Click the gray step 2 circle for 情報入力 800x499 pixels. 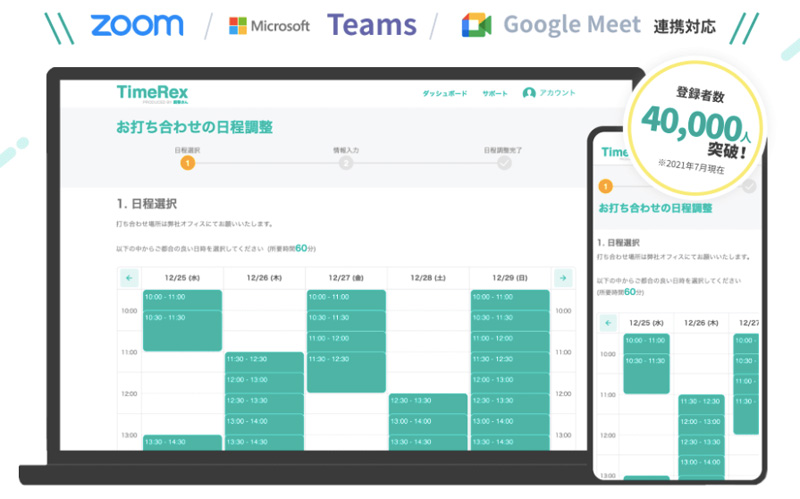345,163
